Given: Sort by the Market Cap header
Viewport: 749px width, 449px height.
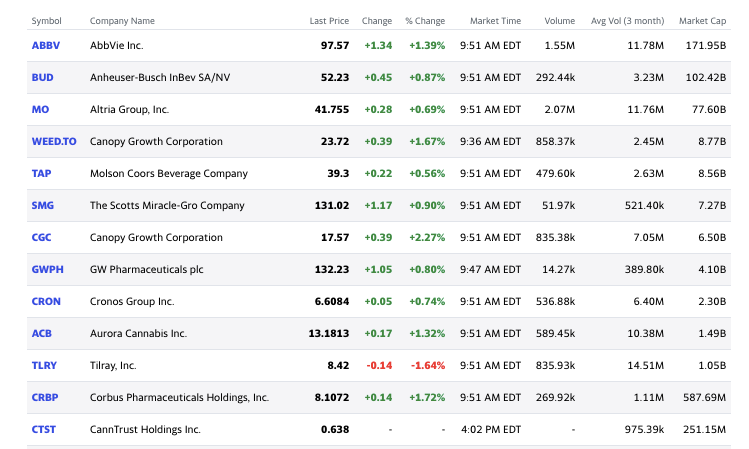Looking at the screenshot, I should (x=702, y=21).
